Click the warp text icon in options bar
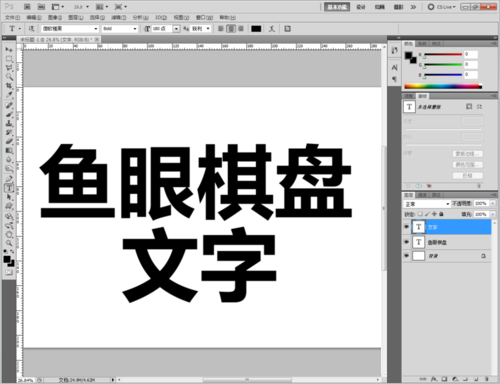Image resolution: width=500 pixels, height=384 pixels. 272,29
